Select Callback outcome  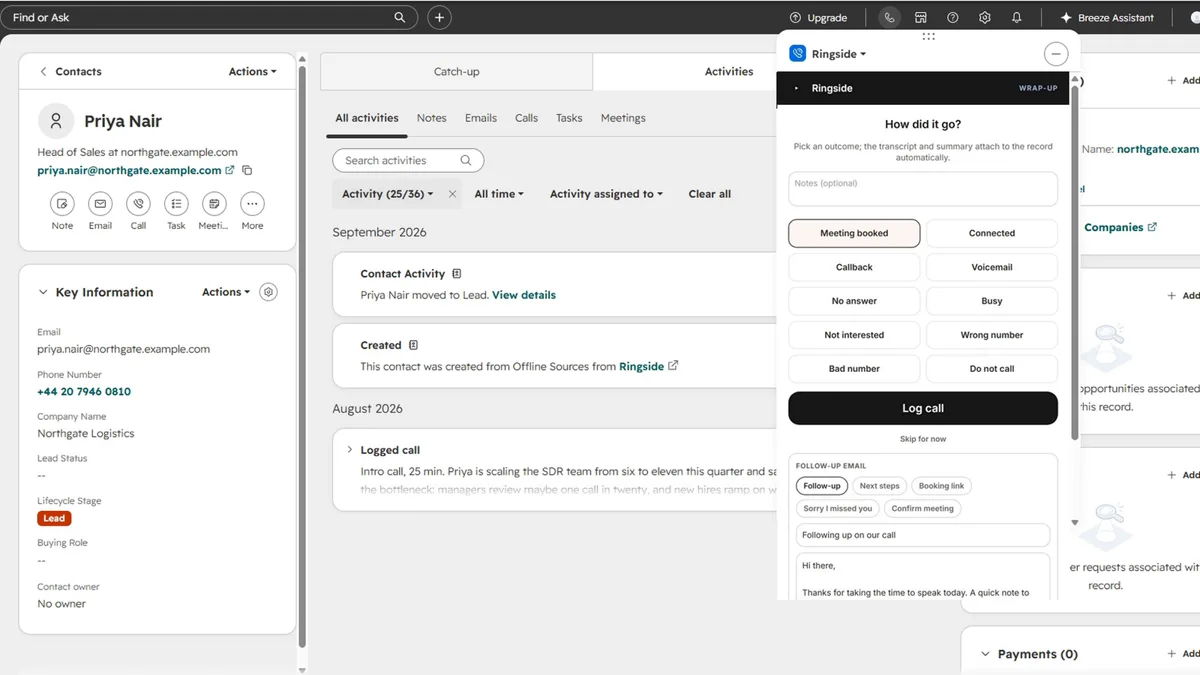(854, 267)
